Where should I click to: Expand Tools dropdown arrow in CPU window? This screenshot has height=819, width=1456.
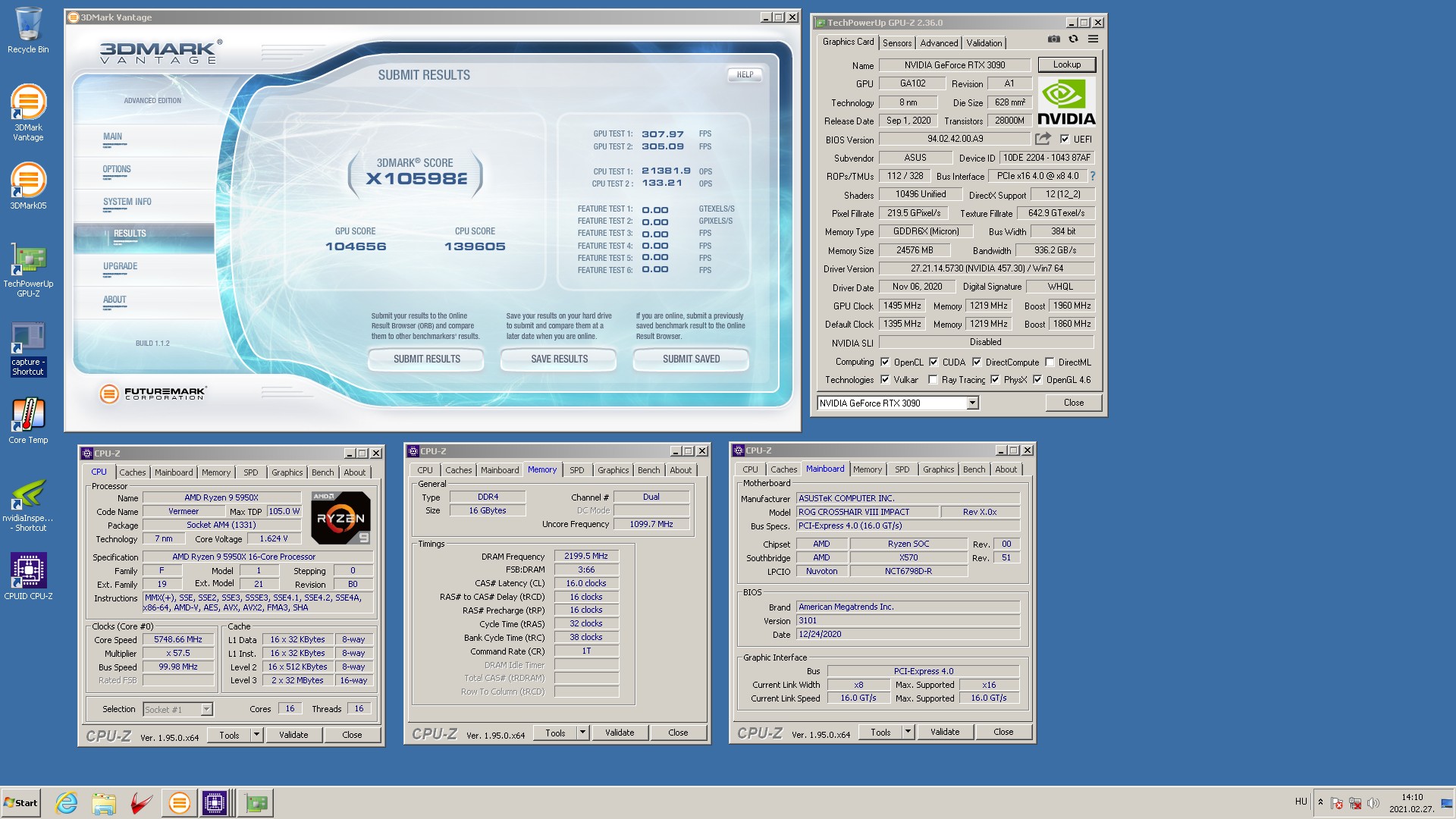pyautogui.click(x=256, y=735)
